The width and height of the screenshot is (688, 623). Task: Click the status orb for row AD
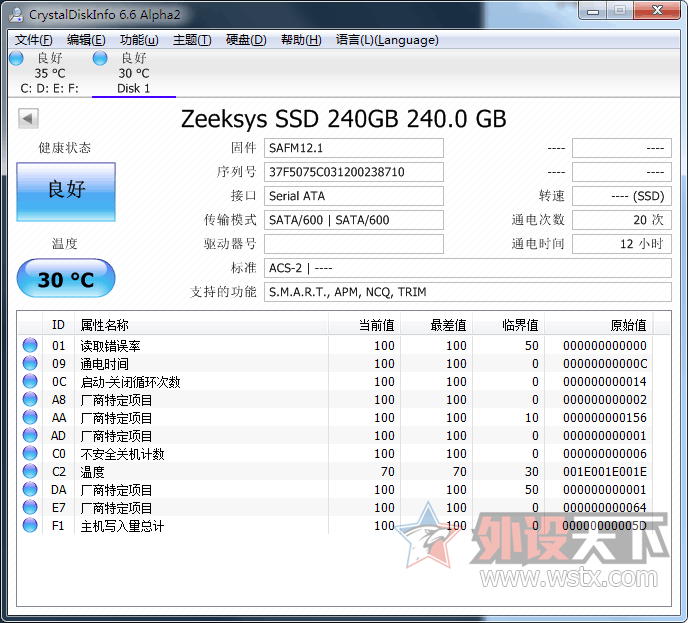click(x=30, y=435)
